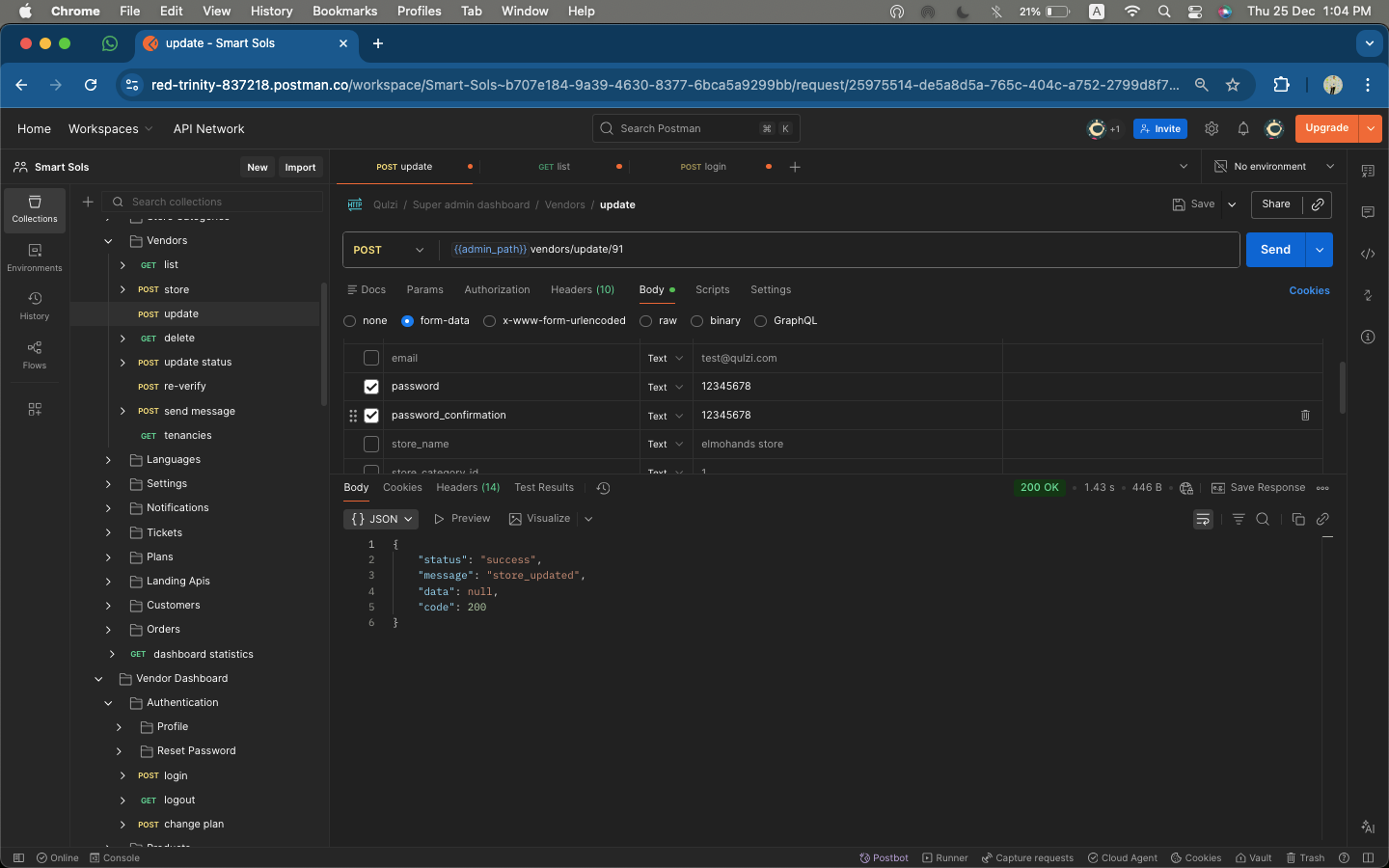Viewport: 1389px width, 868px height.
Task: Enable the email form-data row
Action: tap(371, 358)
